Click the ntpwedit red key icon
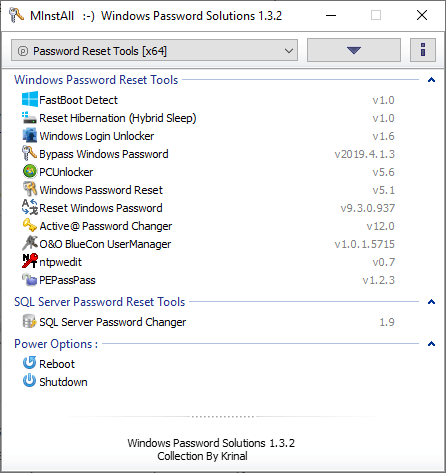 (x=30, y=261)
